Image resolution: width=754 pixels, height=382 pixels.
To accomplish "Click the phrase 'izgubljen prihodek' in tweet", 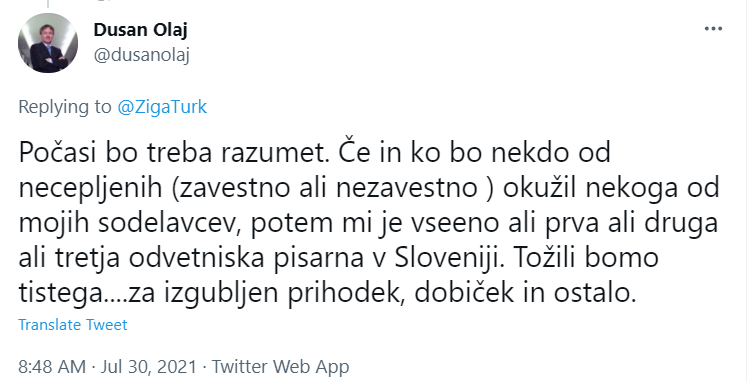I will click(x=284, y=293).
